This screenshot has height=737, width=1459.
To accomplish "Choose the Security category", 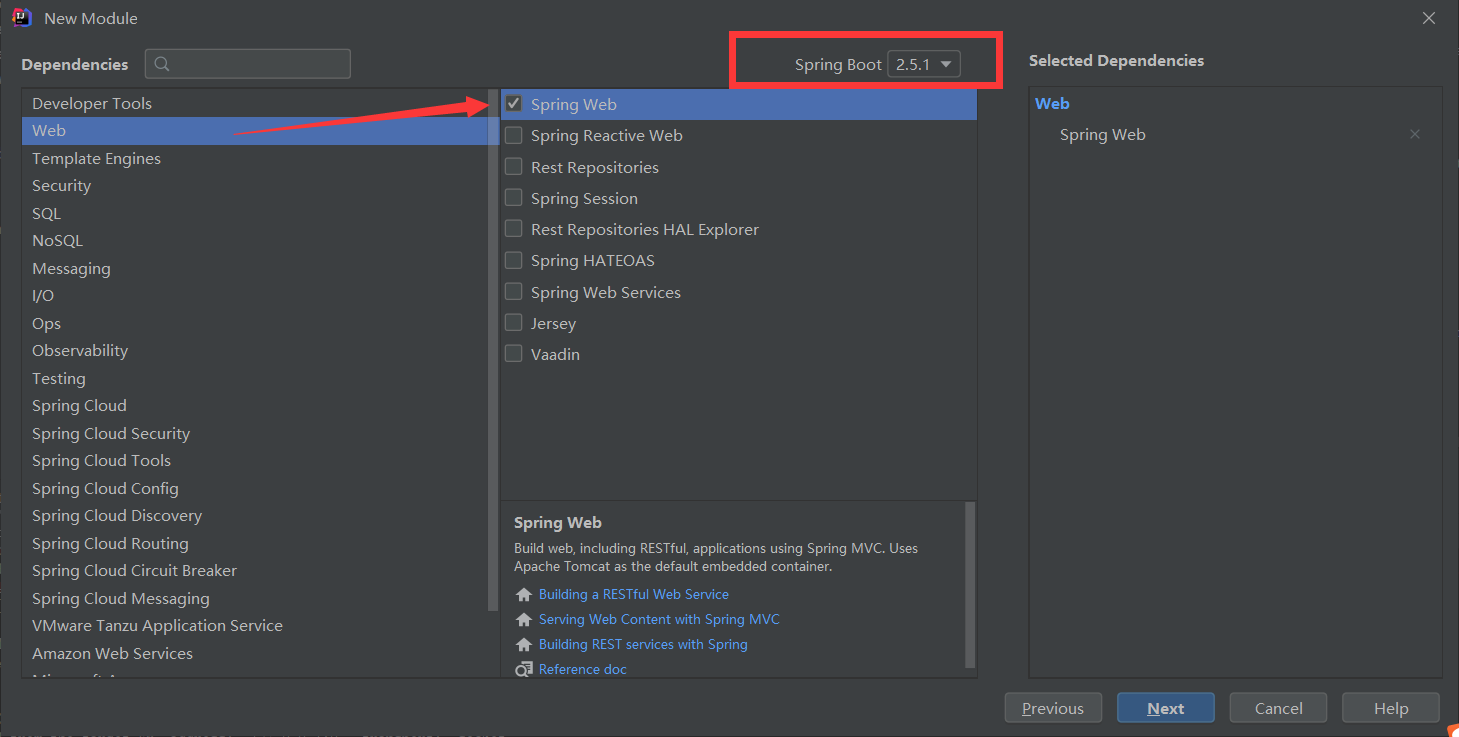I will 254,186.
